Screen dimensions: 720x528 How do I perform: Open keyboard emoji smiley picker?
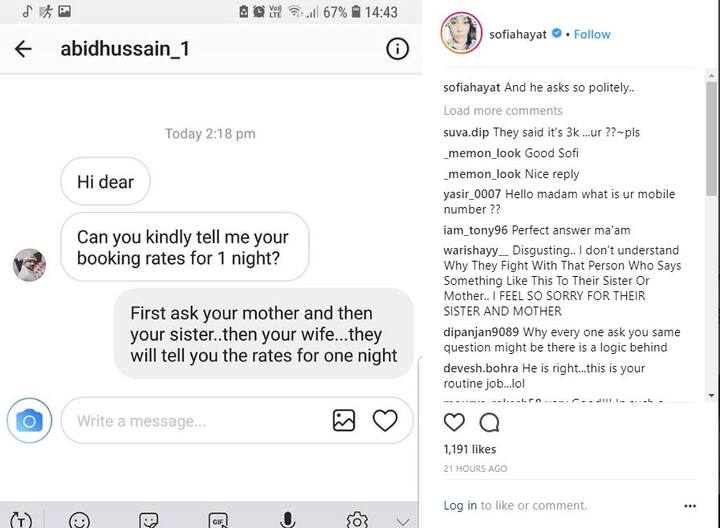pos(79,520)
